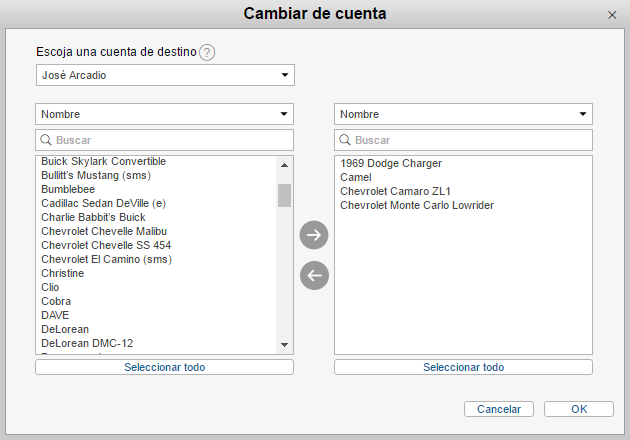
Task: Click right list Seleccionar todo button
Action: coord(463,367)
